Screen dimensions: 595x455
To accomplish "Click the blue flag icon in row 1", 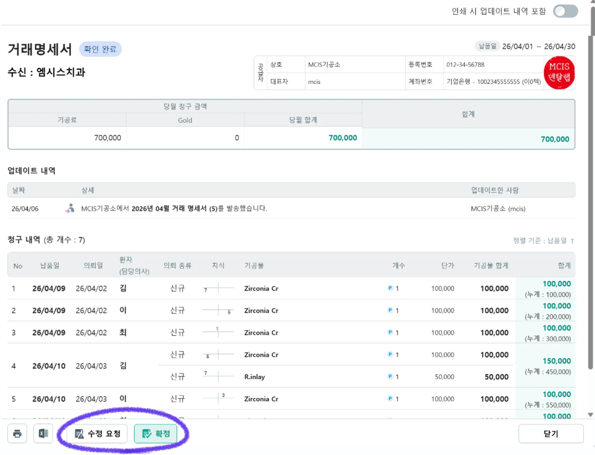I will coord(390,288).
